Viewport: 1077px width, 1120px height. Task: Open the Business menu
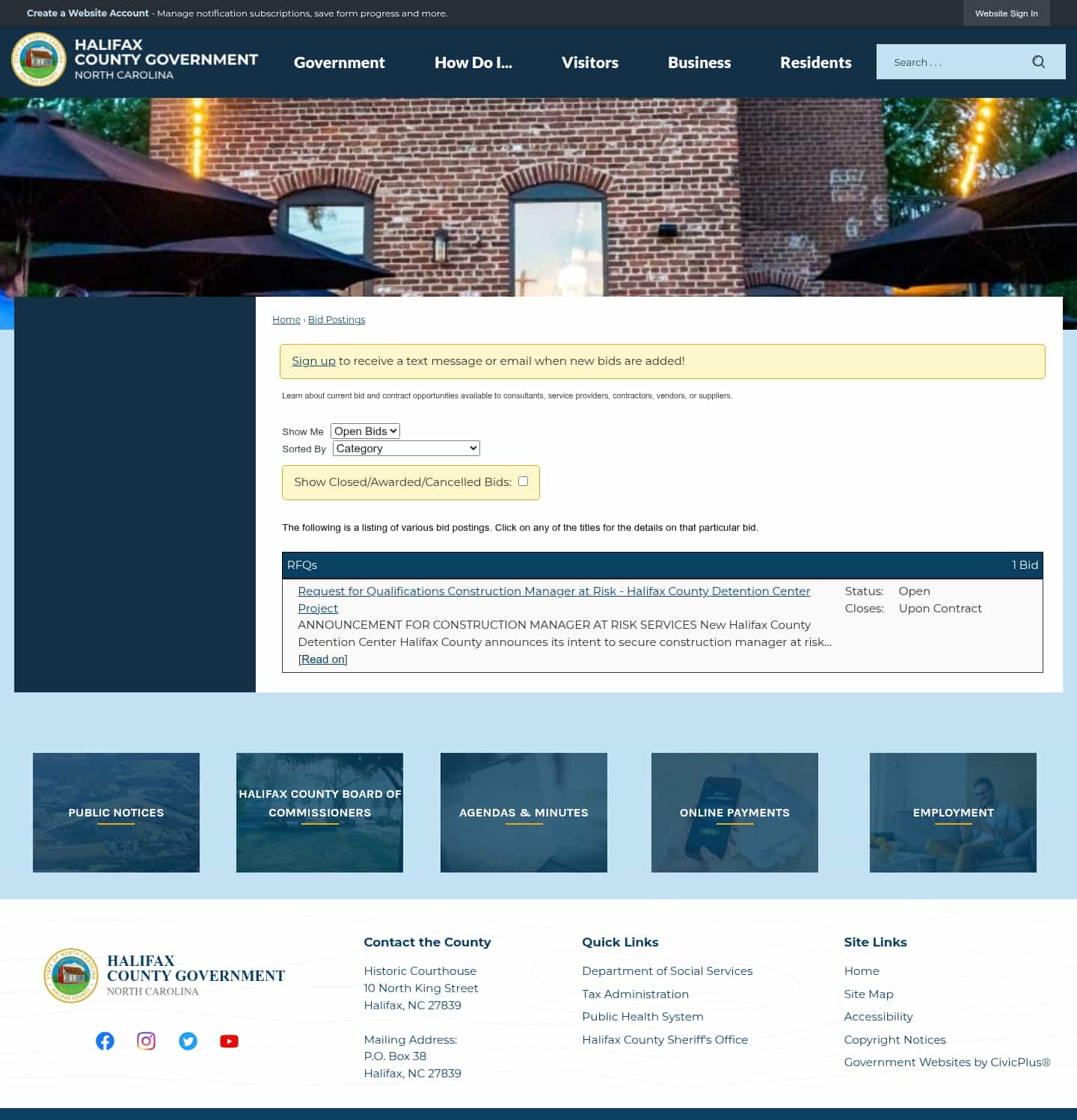point(699,63)
